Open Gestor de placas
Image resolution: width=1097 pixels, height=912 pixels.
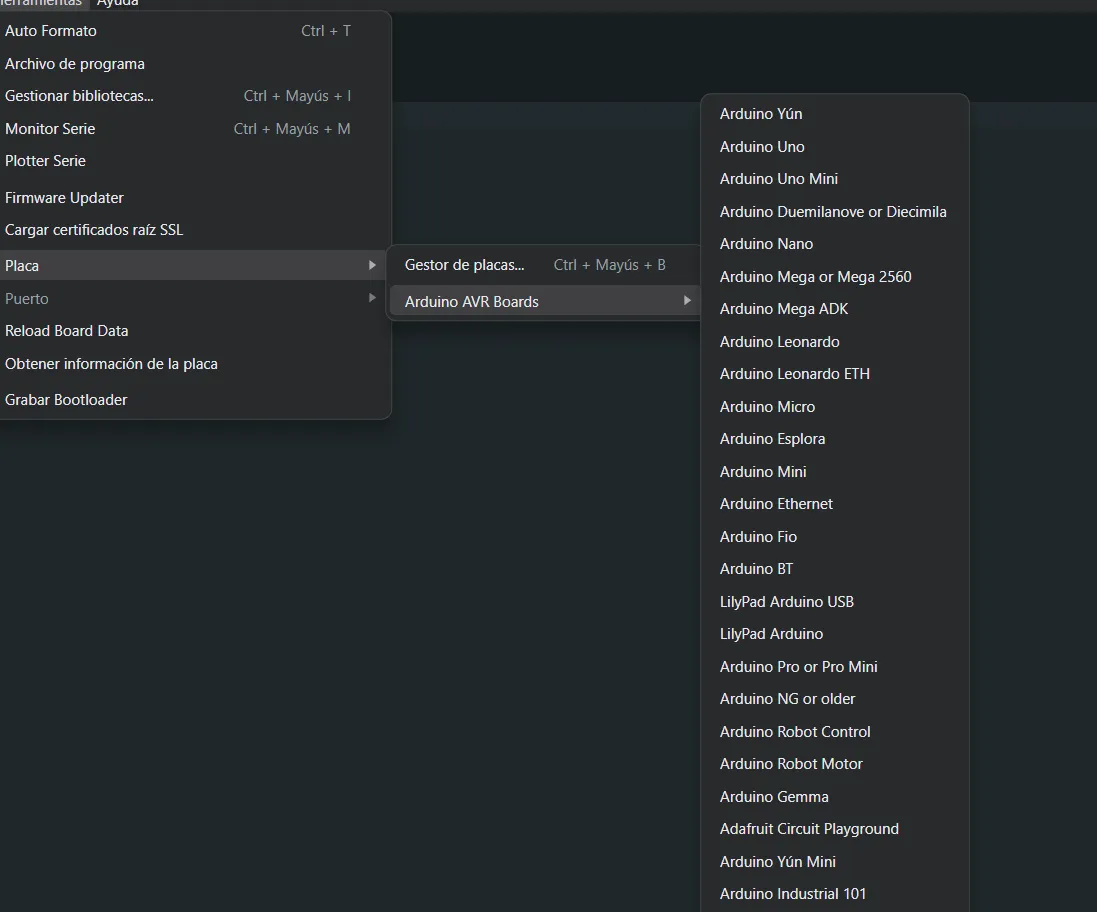coord(544,265)
